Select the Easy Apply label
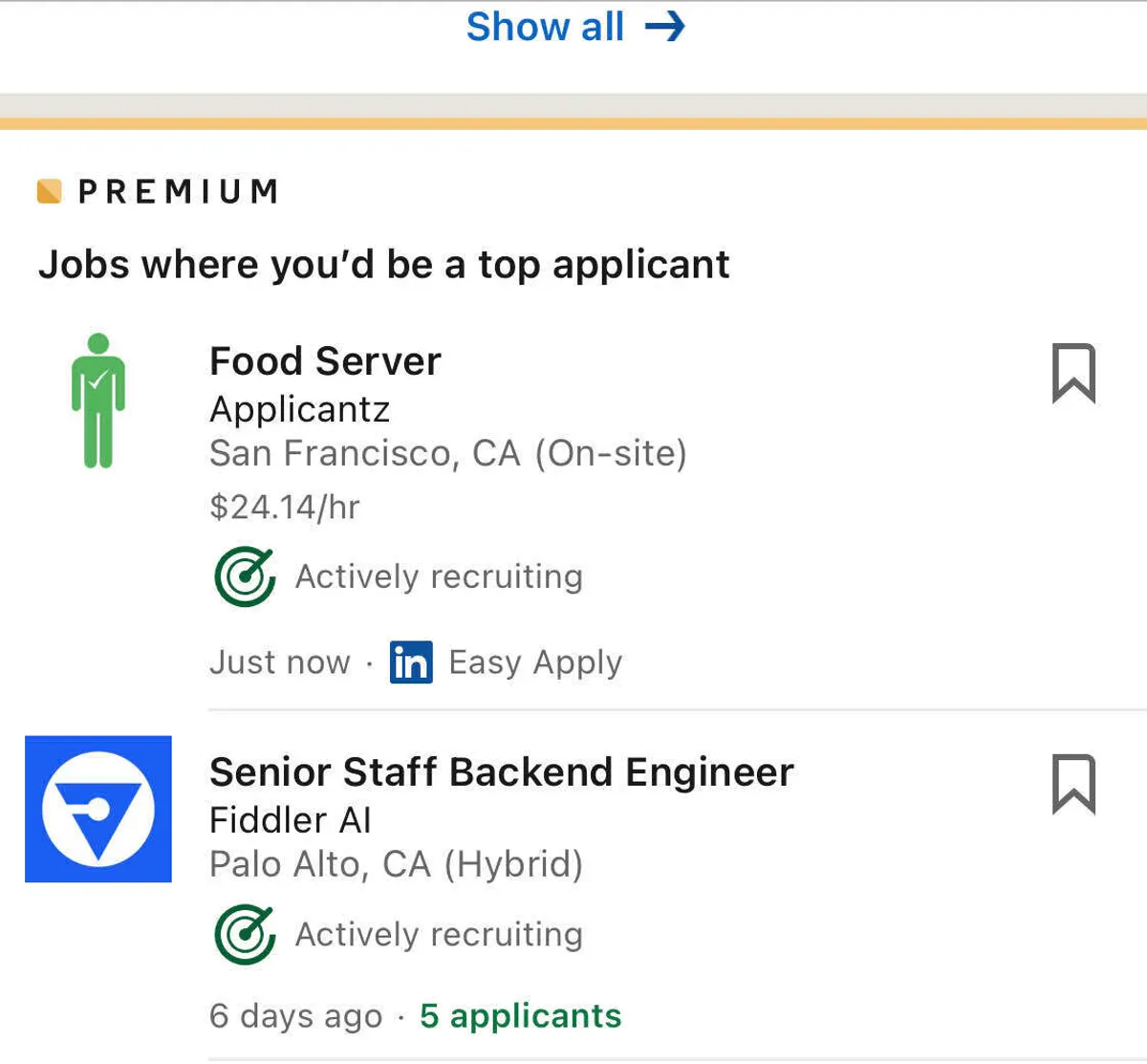 tap(535, 662)
